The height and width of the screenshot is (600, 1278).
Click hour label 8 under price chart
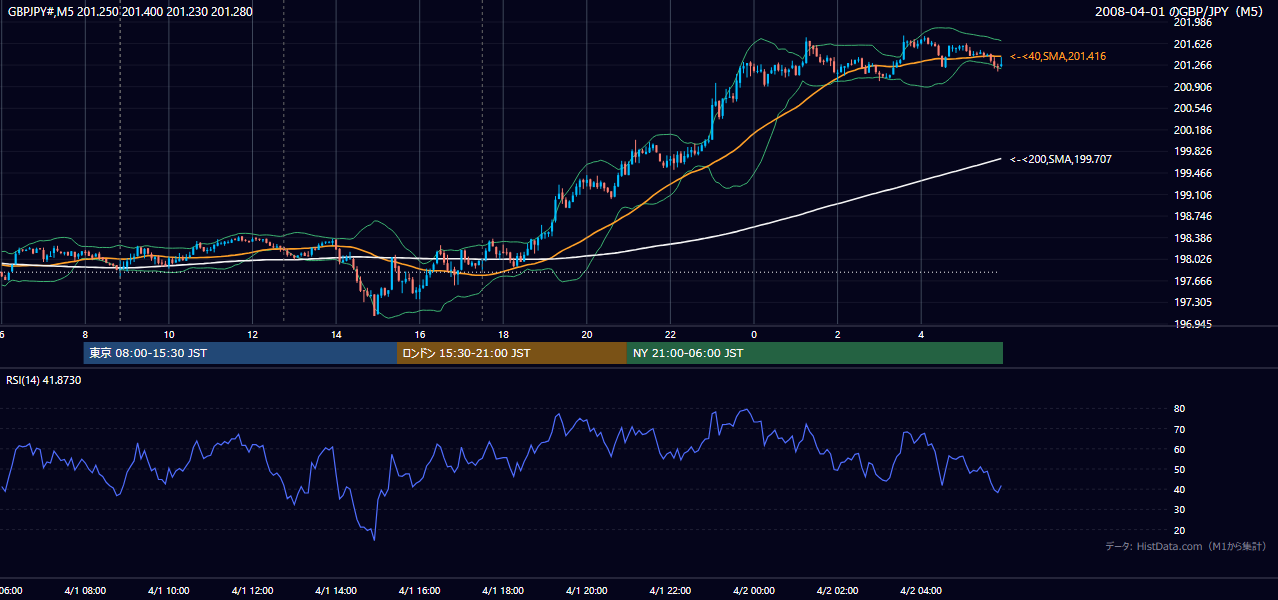pos(85,334)
